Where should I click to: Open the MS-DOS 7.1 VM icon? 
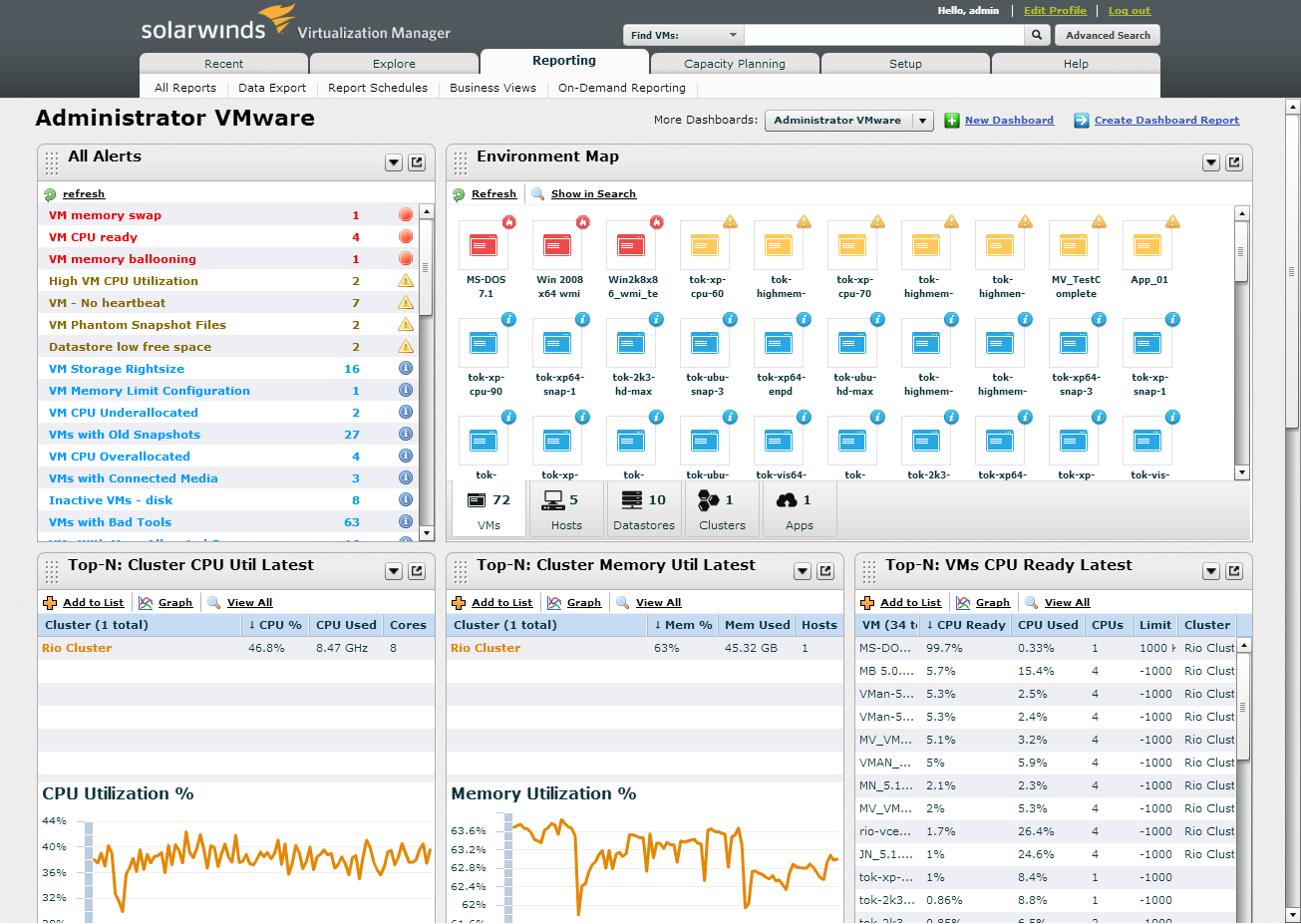click(484, 244)
